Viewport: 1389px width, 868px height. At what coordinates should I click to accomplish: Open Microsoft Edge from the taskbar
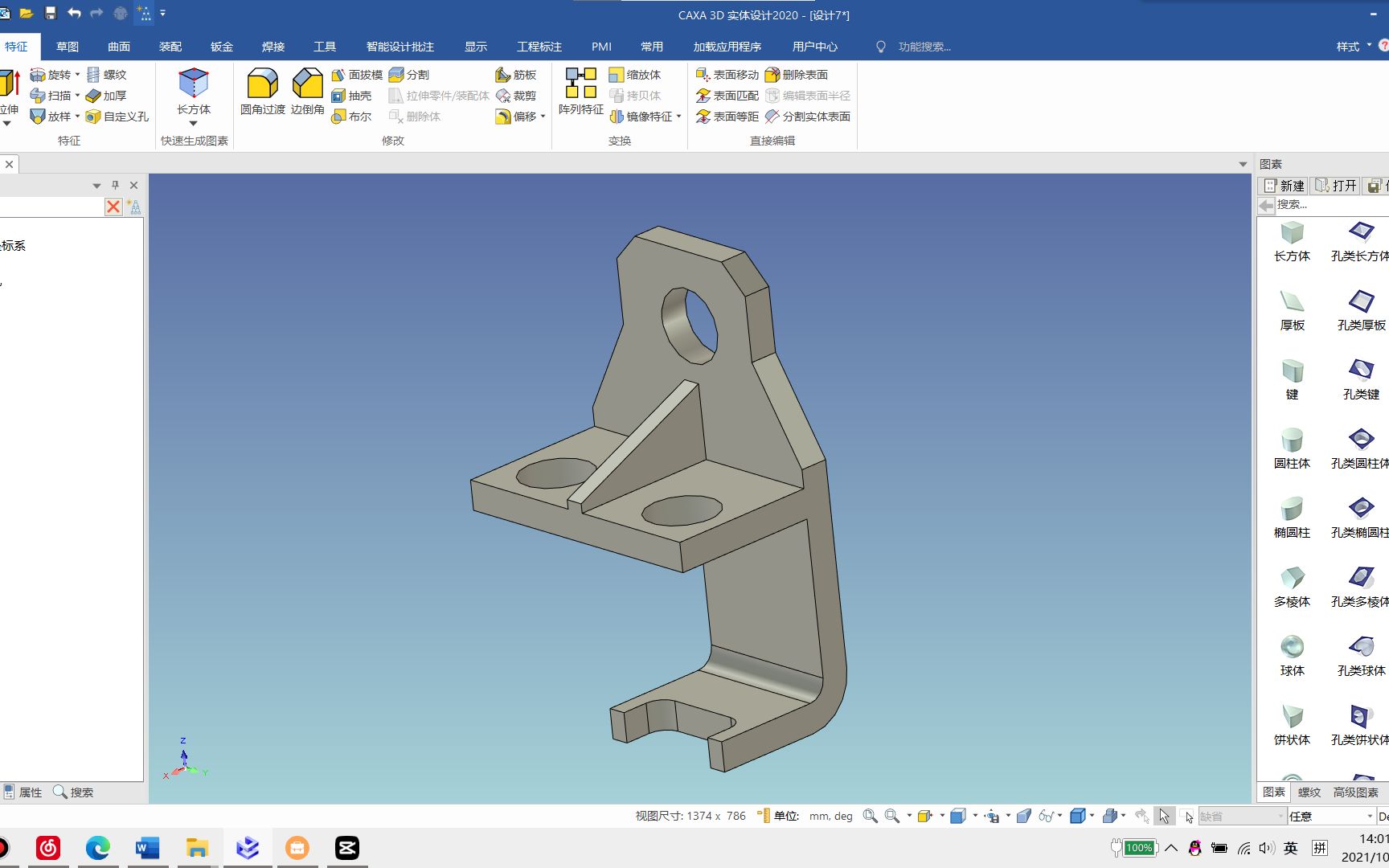point(98,848)
